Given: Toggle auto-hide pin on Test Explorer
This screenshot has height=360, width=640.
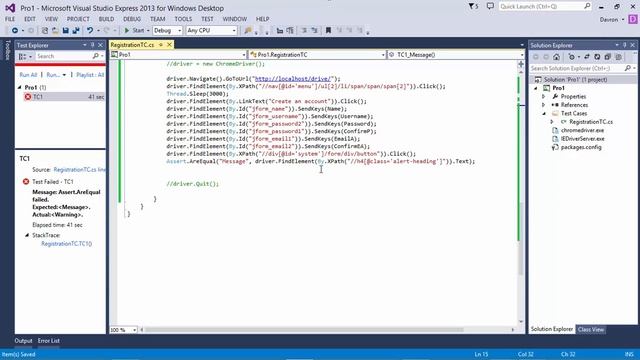Looking at the screenshot, I should click(92, 45).
